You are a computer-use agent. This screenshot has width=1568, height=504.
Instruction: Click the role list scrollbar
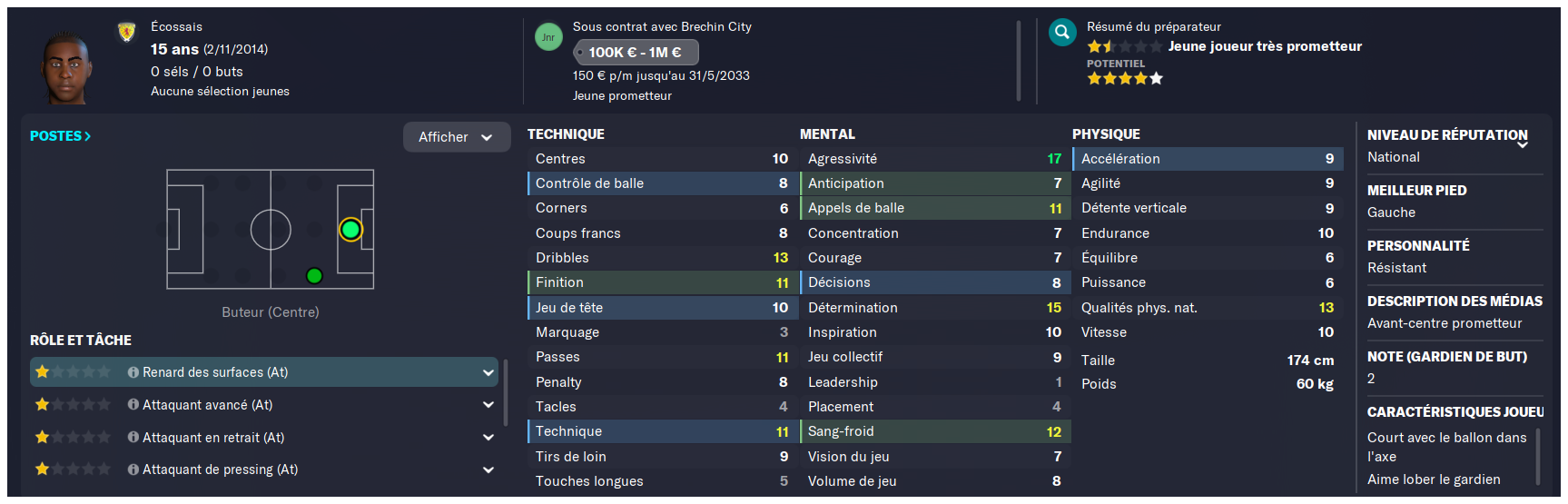click(x=506, y=392)
